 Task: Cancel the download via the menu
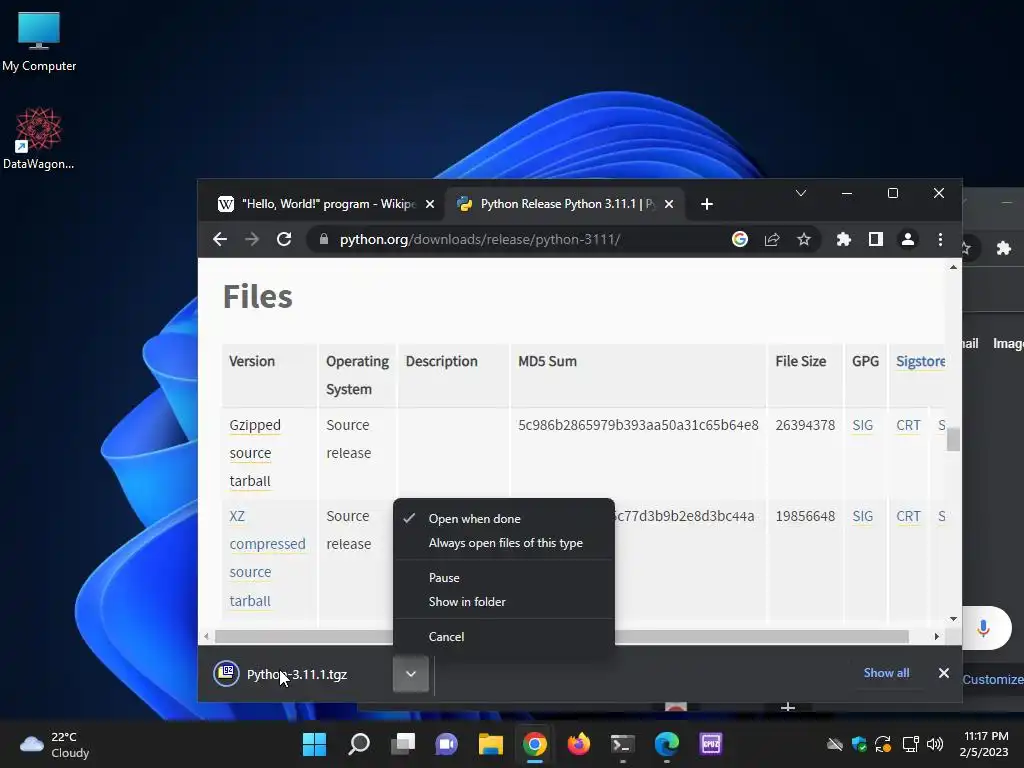point(504,637)
